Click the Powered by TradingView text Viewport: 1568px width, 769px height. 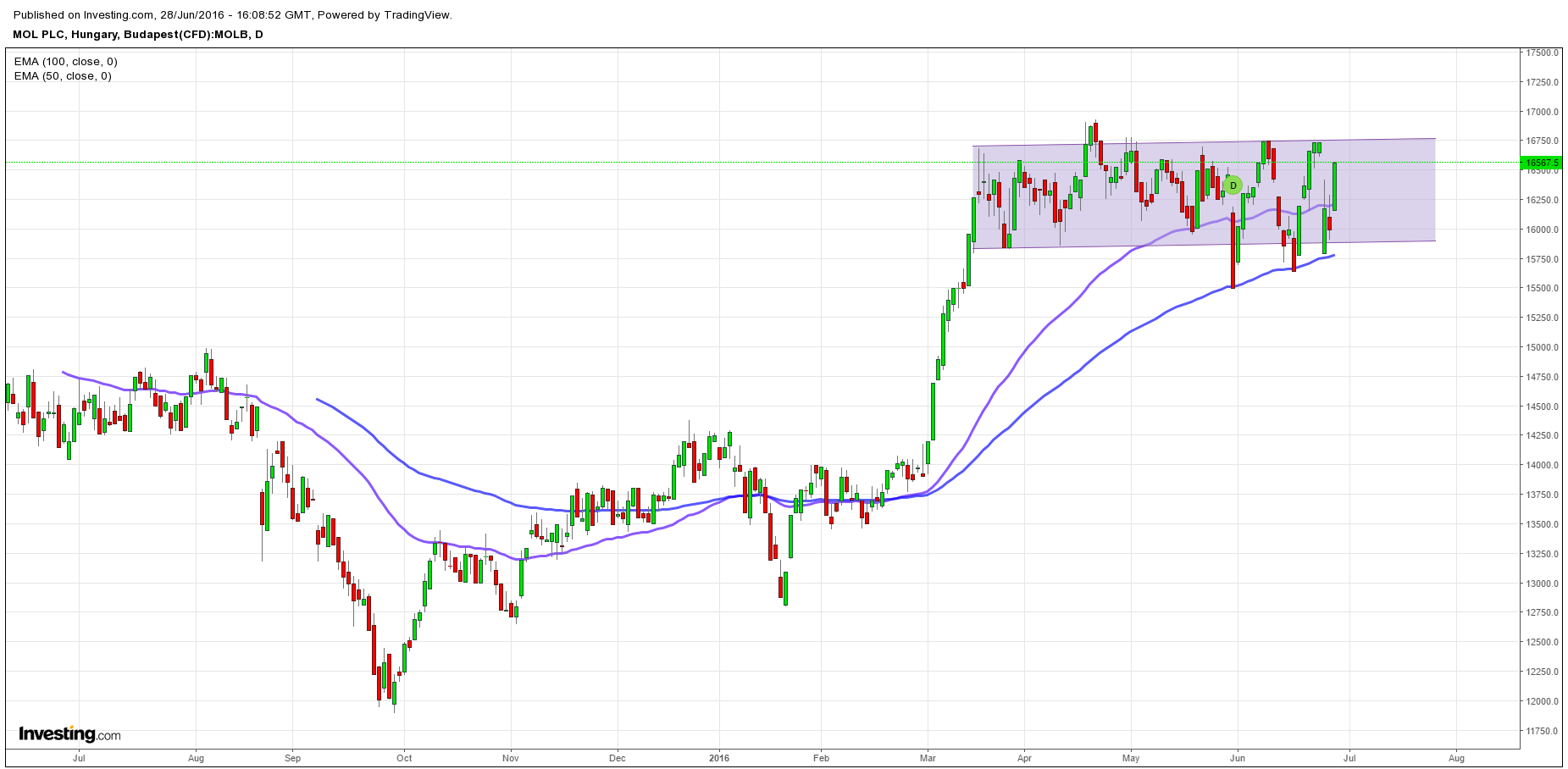point(385,15)
